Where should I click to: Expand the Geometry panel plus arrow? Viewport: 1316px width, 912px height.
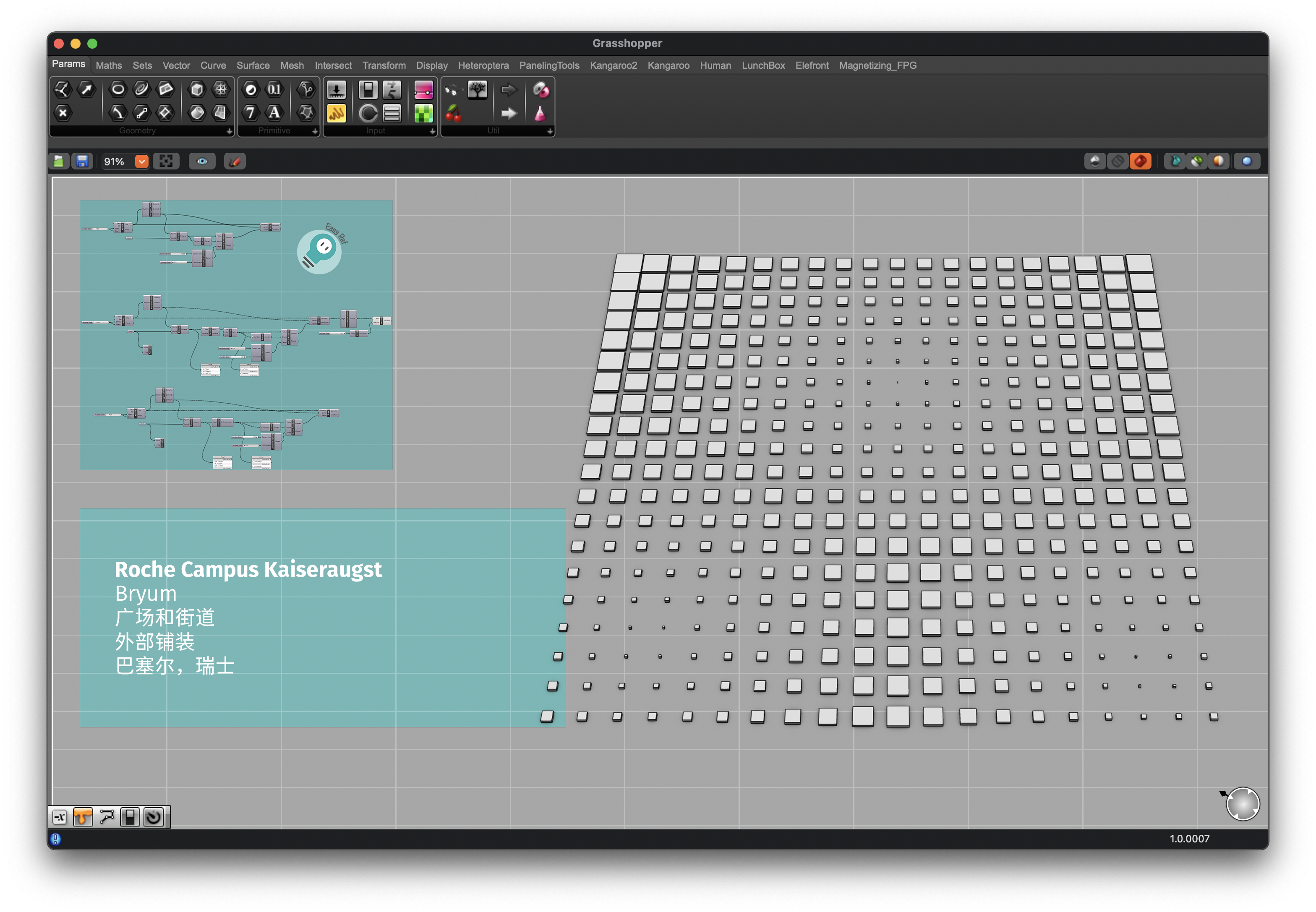(x=229, y=131)
